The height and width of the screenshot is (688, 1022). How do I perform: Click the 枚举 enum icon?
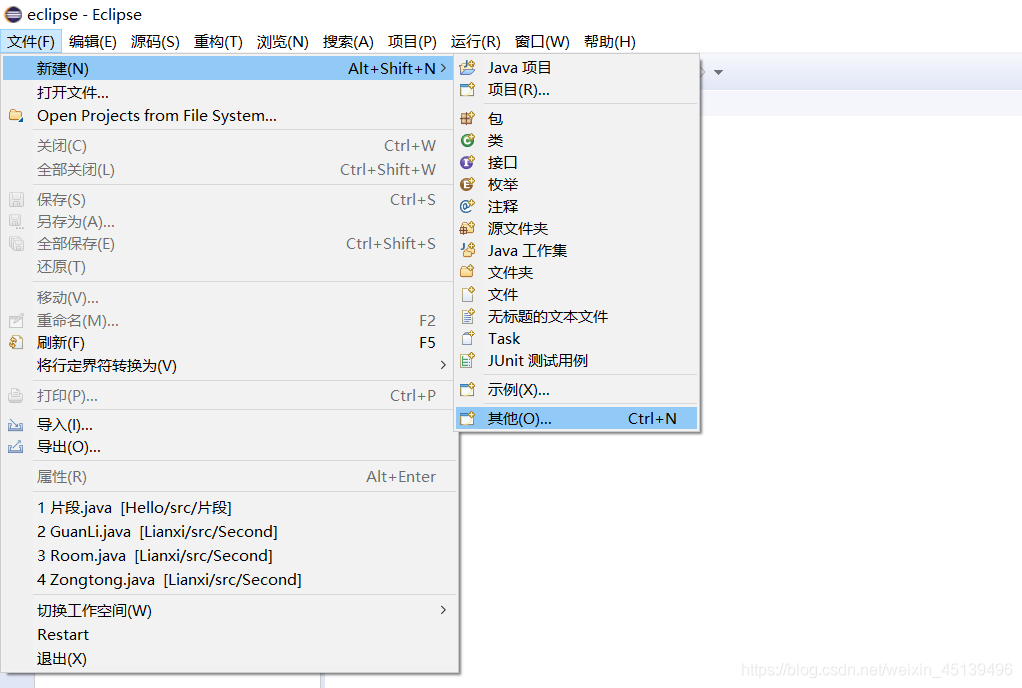point(467,184)
